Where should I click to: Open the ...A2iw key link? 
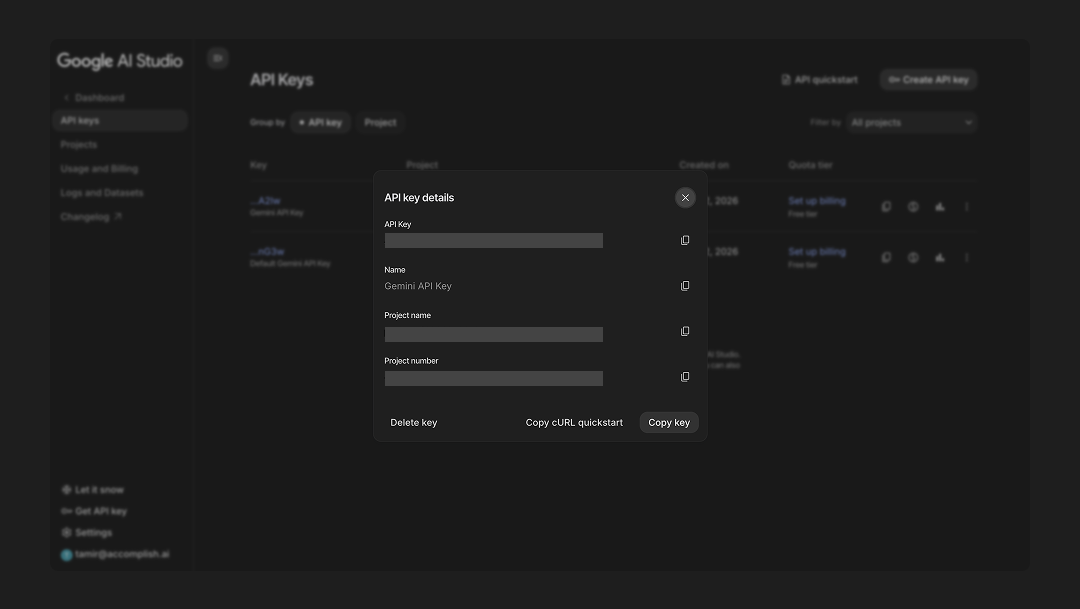[x=265, y=200]
